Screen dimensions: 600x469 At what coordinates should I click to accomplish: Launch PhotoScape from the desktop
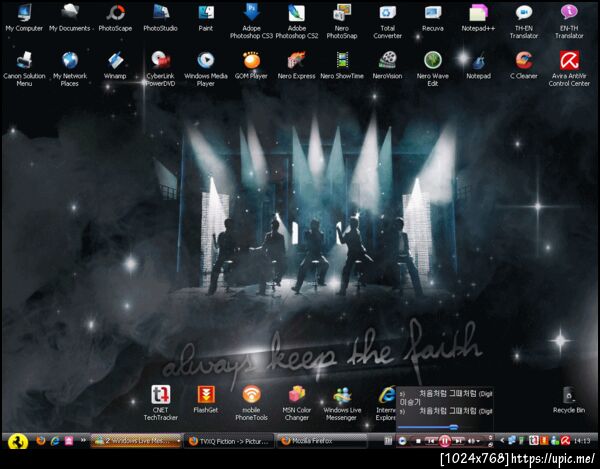(x=115, y=18)
